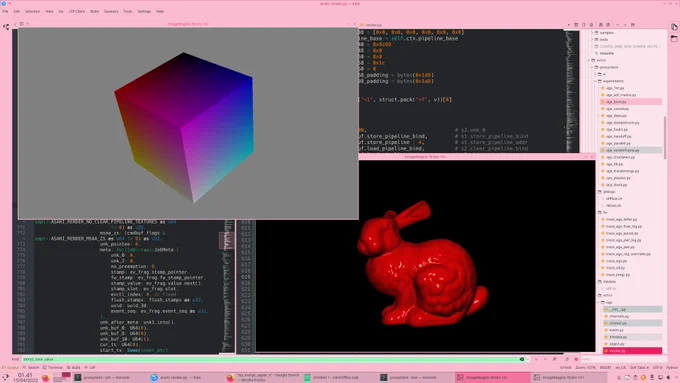Click the left sidebar panel icon

pos(6,27)
